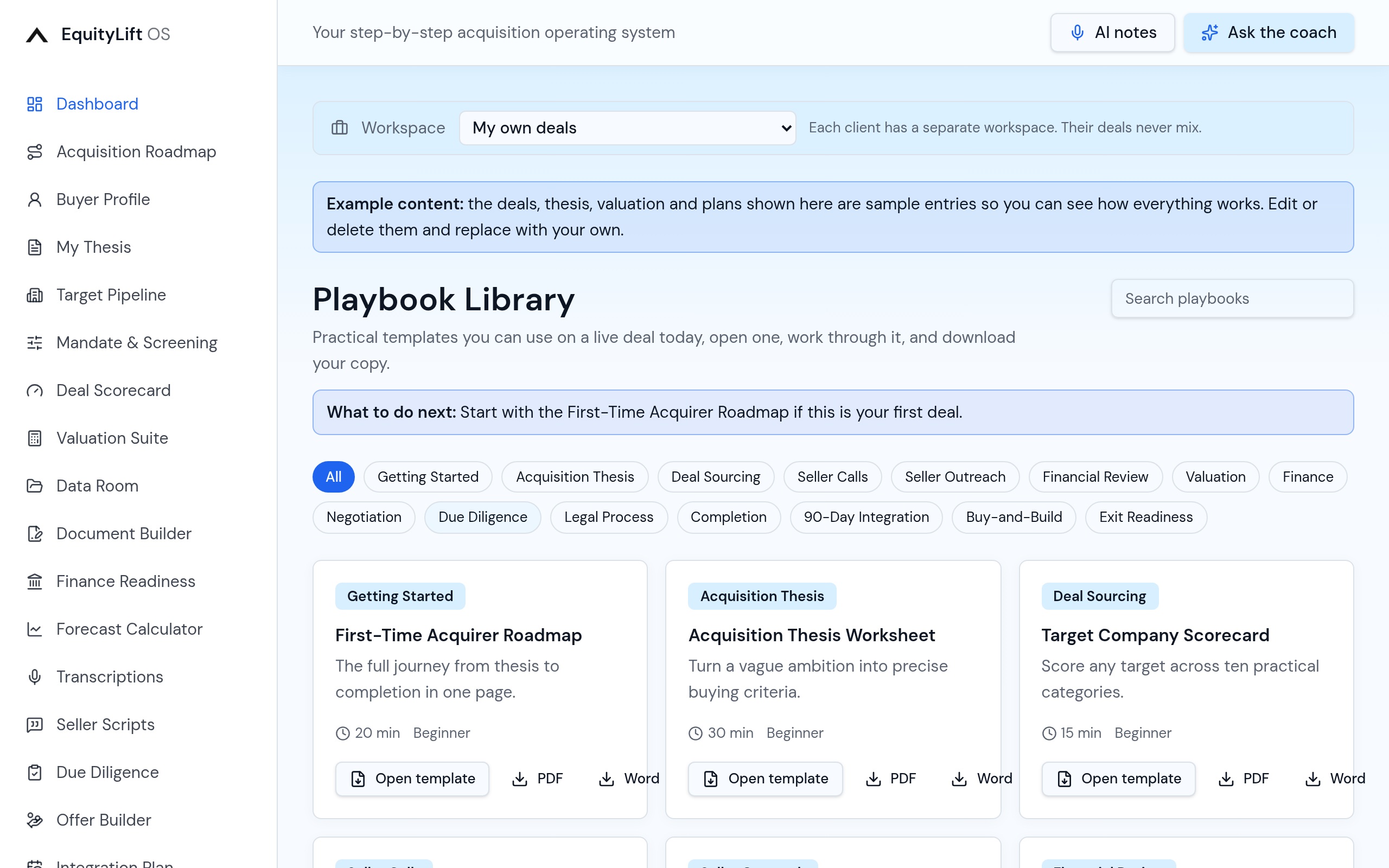The image size is (1389, 868).
Task: Click the Acquisition Roadmap route icon
Action: [35, 151]
